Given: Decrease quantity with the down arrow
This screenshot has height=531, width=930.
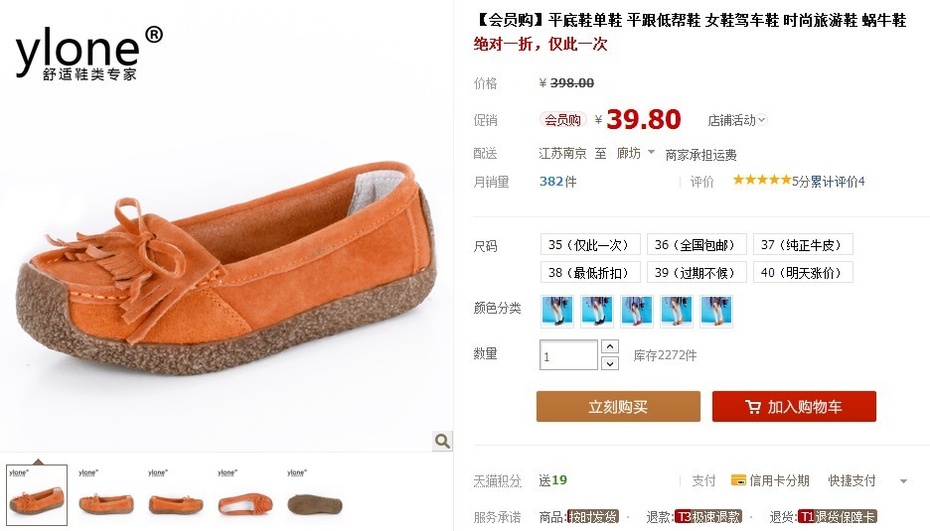Looking at the screenshot, I should pos(610,363).
